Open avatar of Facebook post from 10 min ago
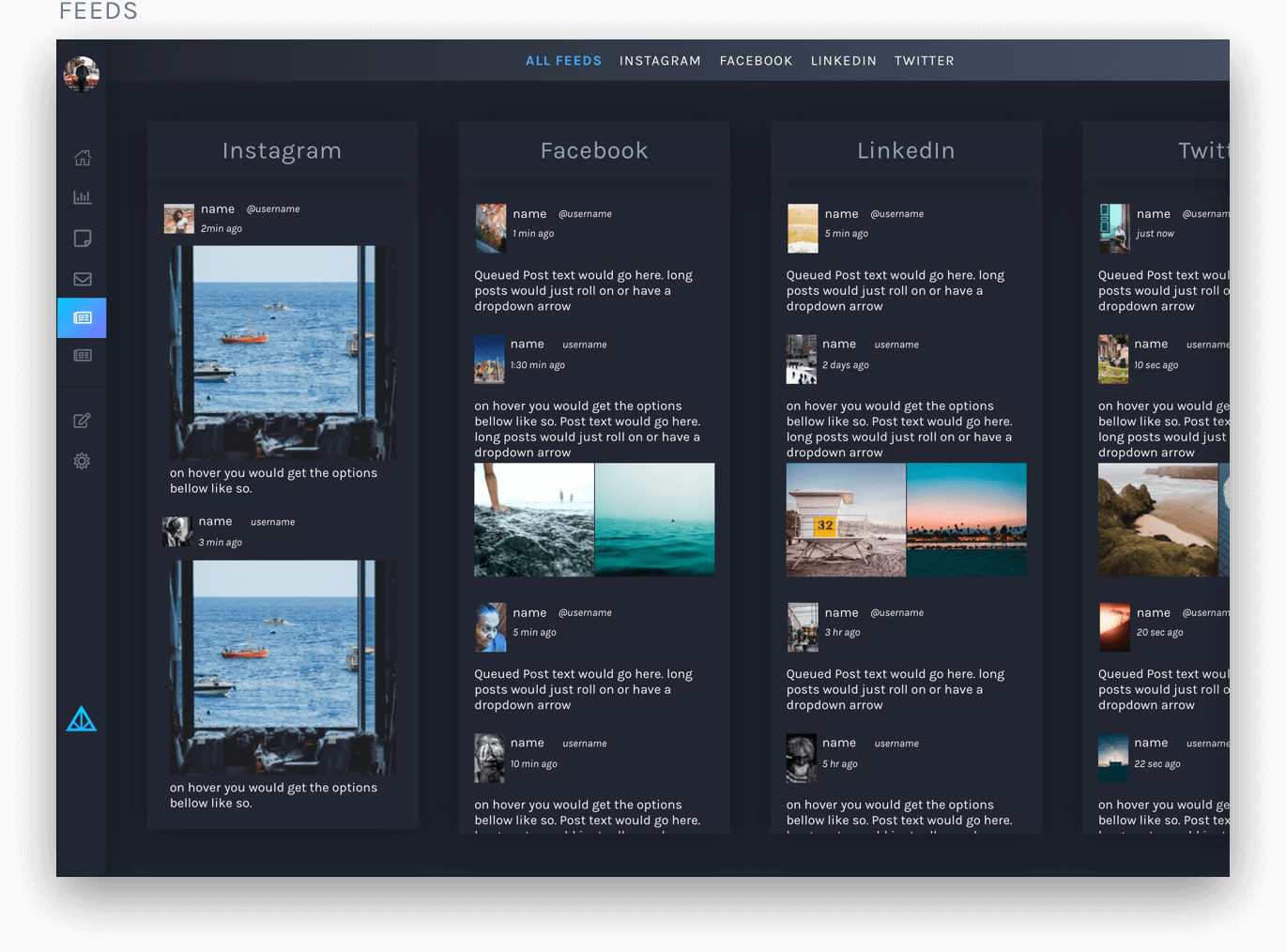Image resolution: width=1286 pixels, height=952 pixels. click(x=489, y=758)
